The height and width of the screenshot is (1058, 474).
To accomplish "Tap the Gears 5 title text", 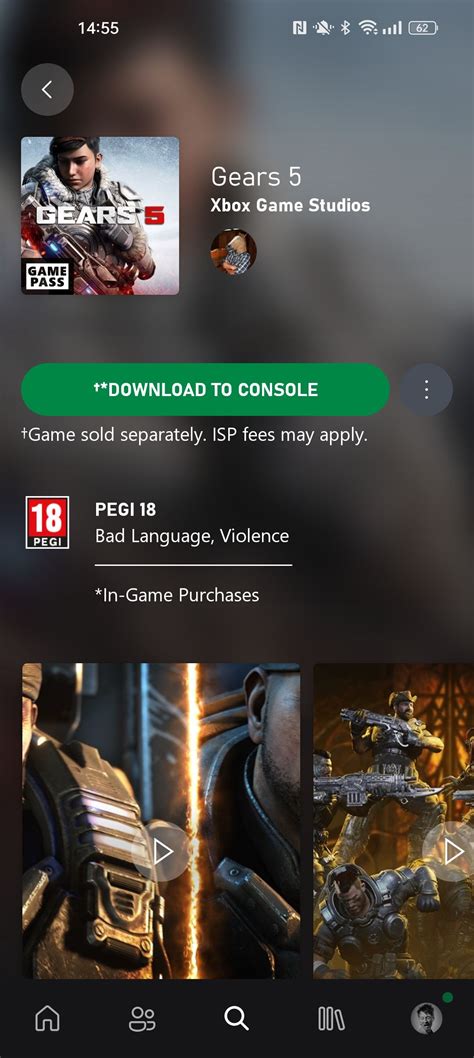I will (x=257, y=177).
